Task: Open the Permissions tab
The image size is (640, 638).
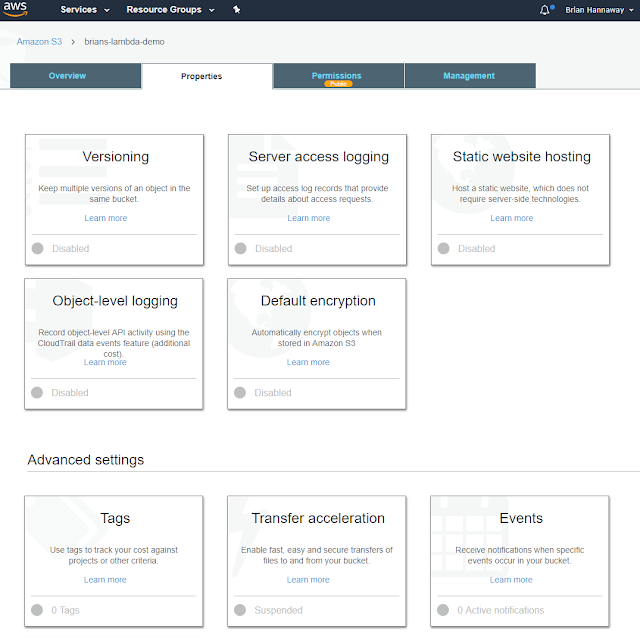Action: point(338,76)
